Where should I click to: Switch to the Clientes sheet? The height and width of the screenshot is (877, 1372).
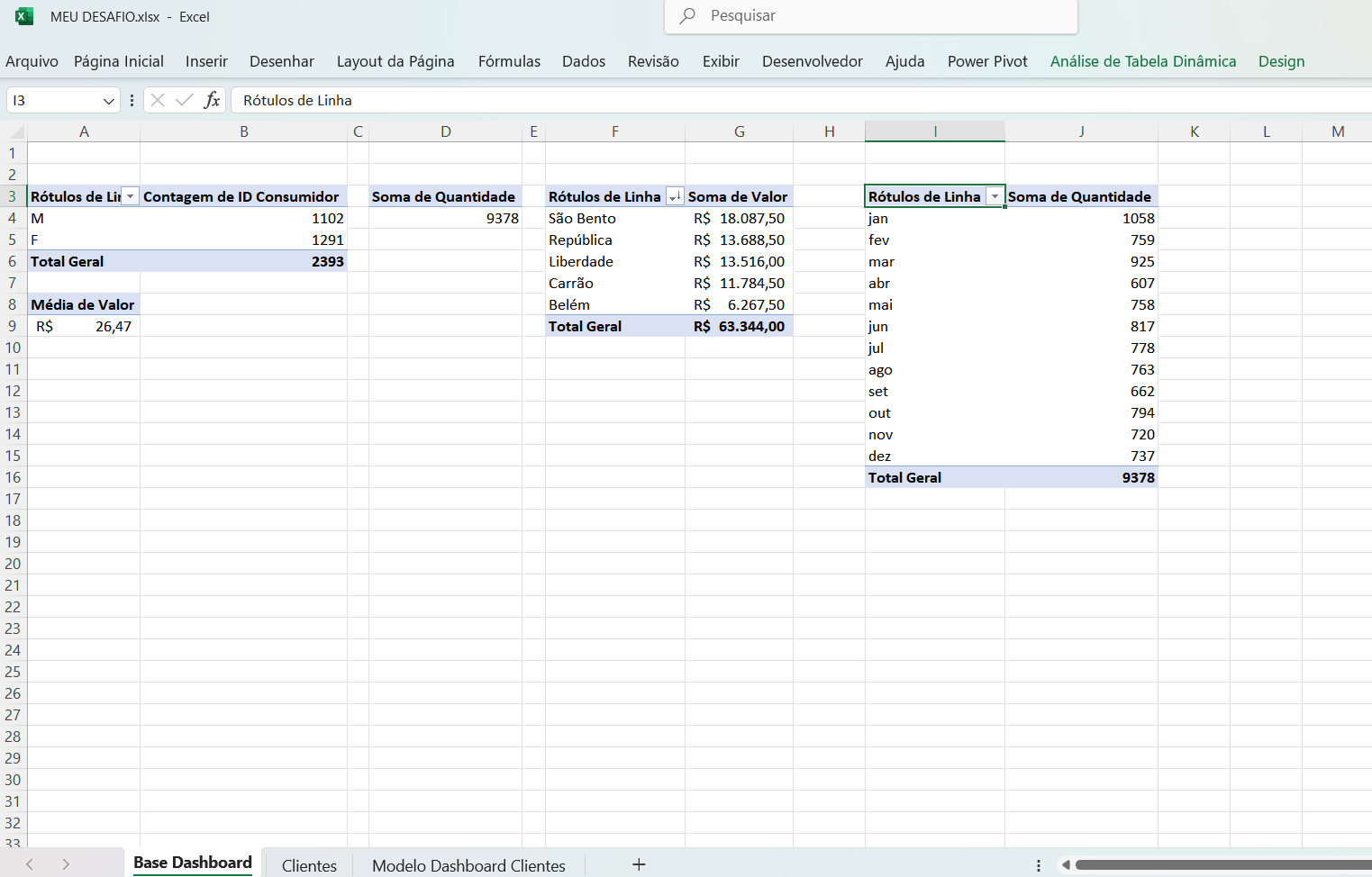click(x=309, y=865)
